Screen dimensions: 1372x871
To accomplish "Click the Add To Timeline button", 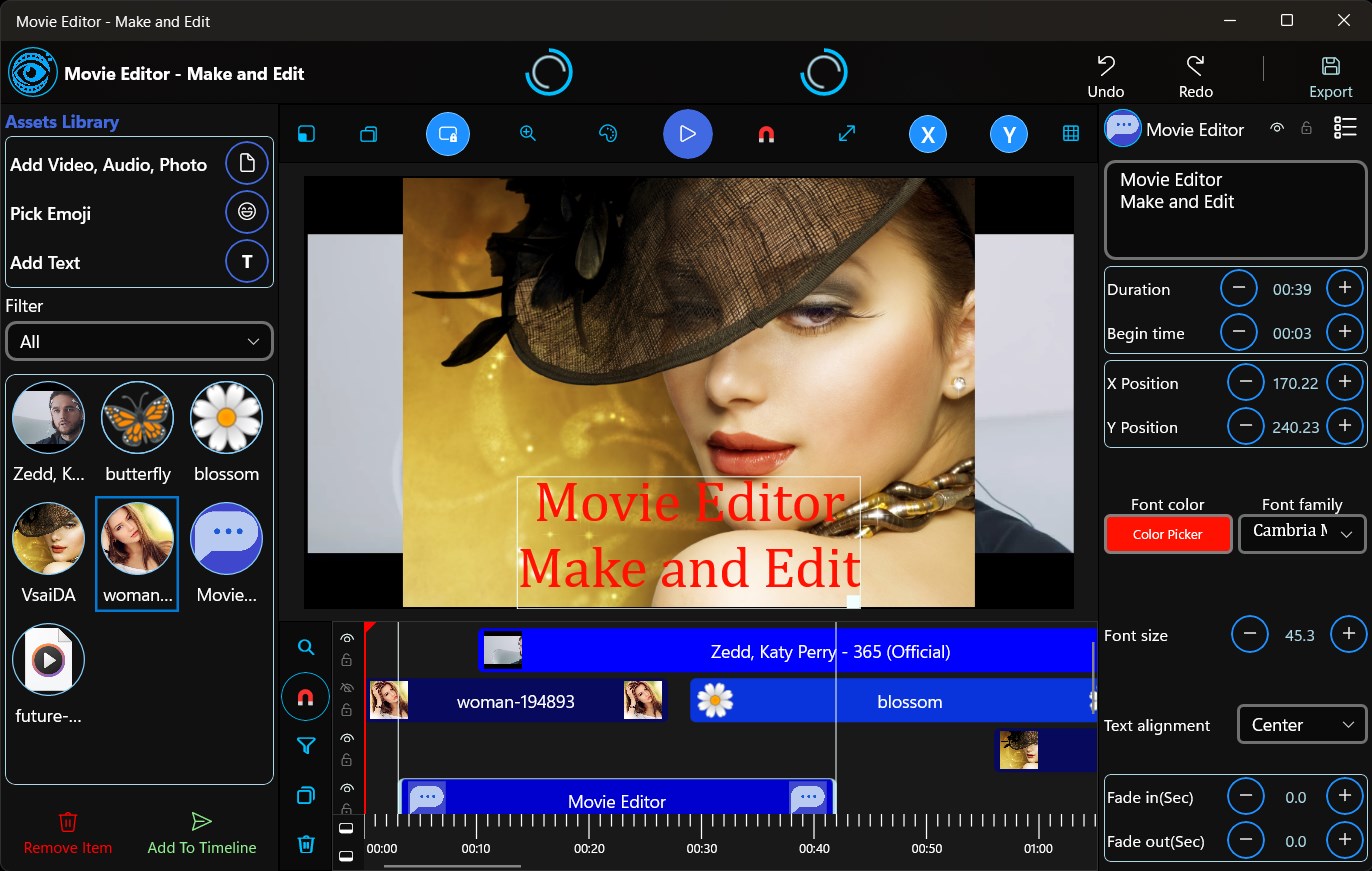I will pos(200,833).
